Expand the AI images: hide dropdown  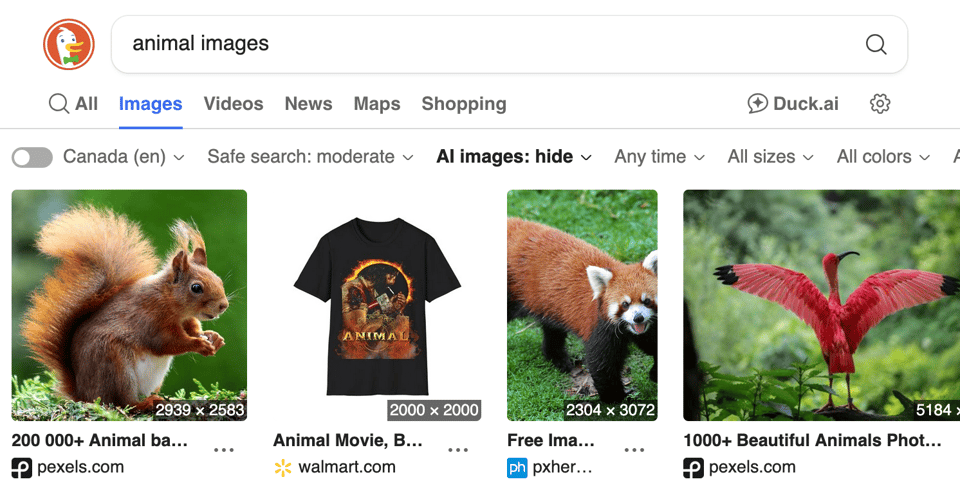click(514, 157)
